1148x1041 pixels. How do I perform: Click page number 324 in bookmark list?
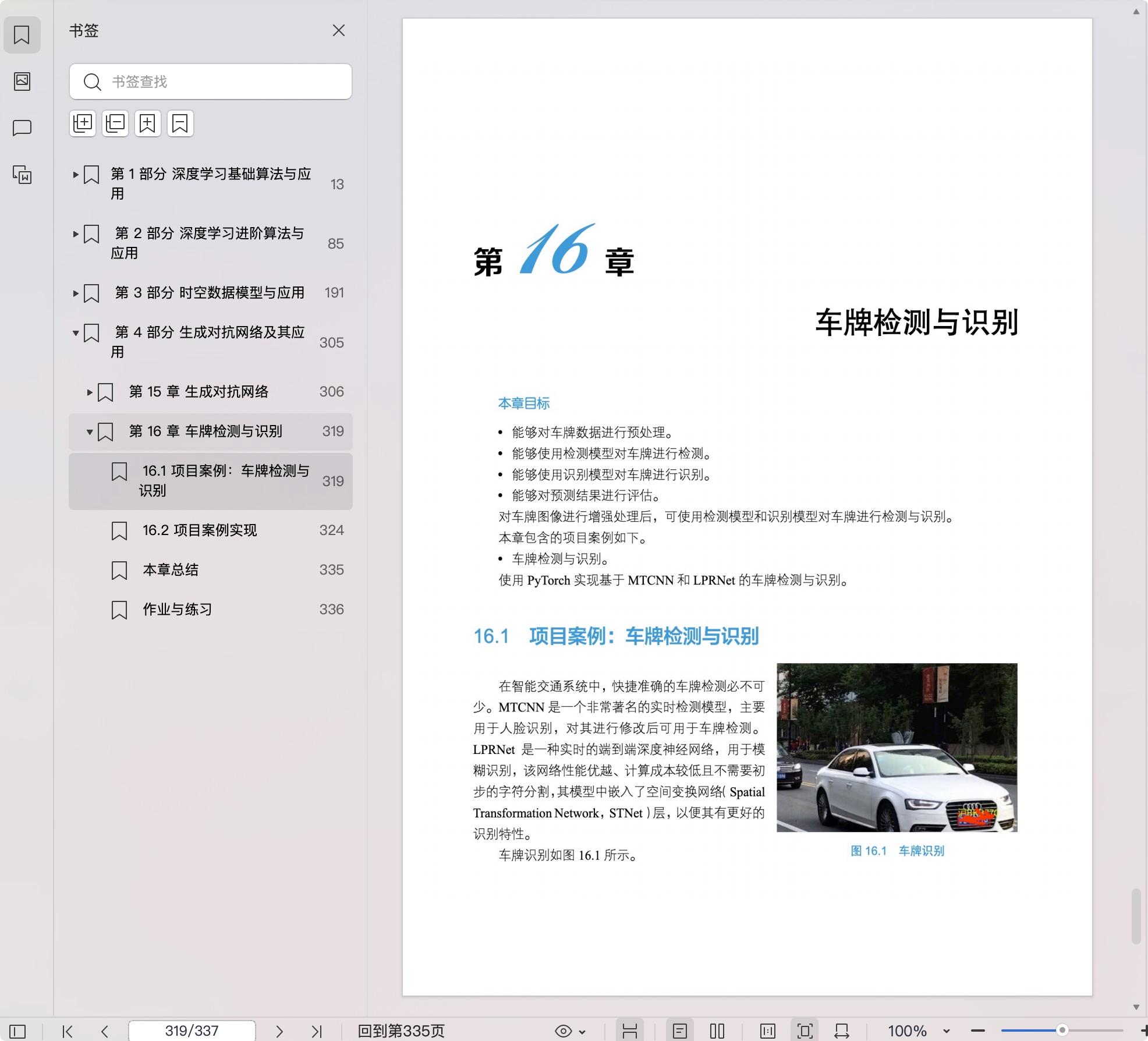pyautogui.click(x=332, y=530)
